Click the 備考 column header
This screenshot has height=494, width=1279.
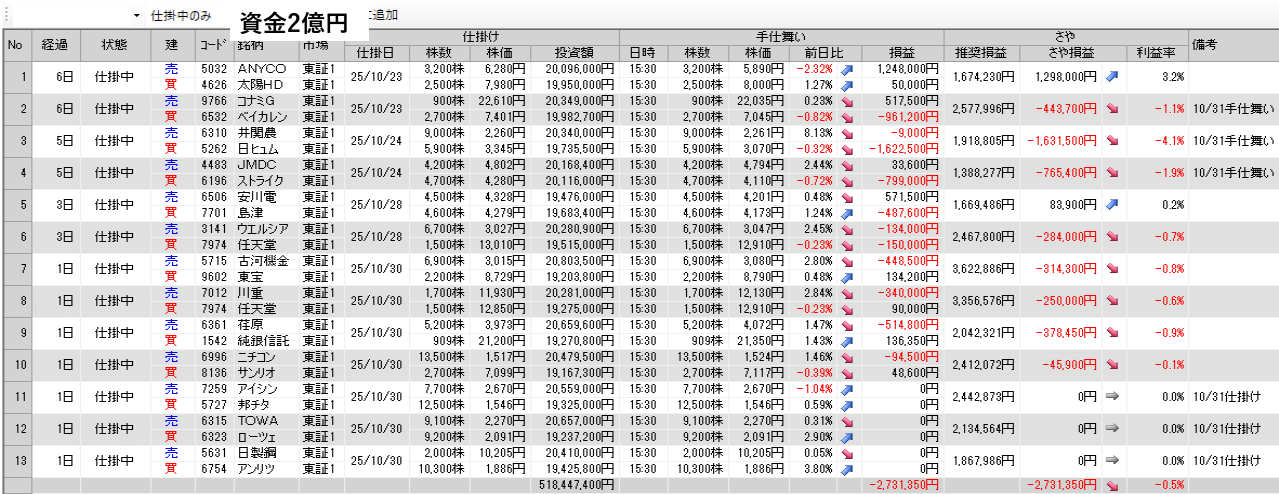click(x=1203, y=45)
